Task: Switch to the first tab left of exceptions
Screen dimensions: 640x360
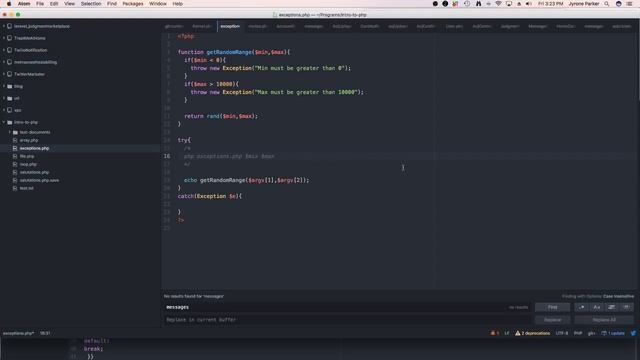Action: pos(202,26)
